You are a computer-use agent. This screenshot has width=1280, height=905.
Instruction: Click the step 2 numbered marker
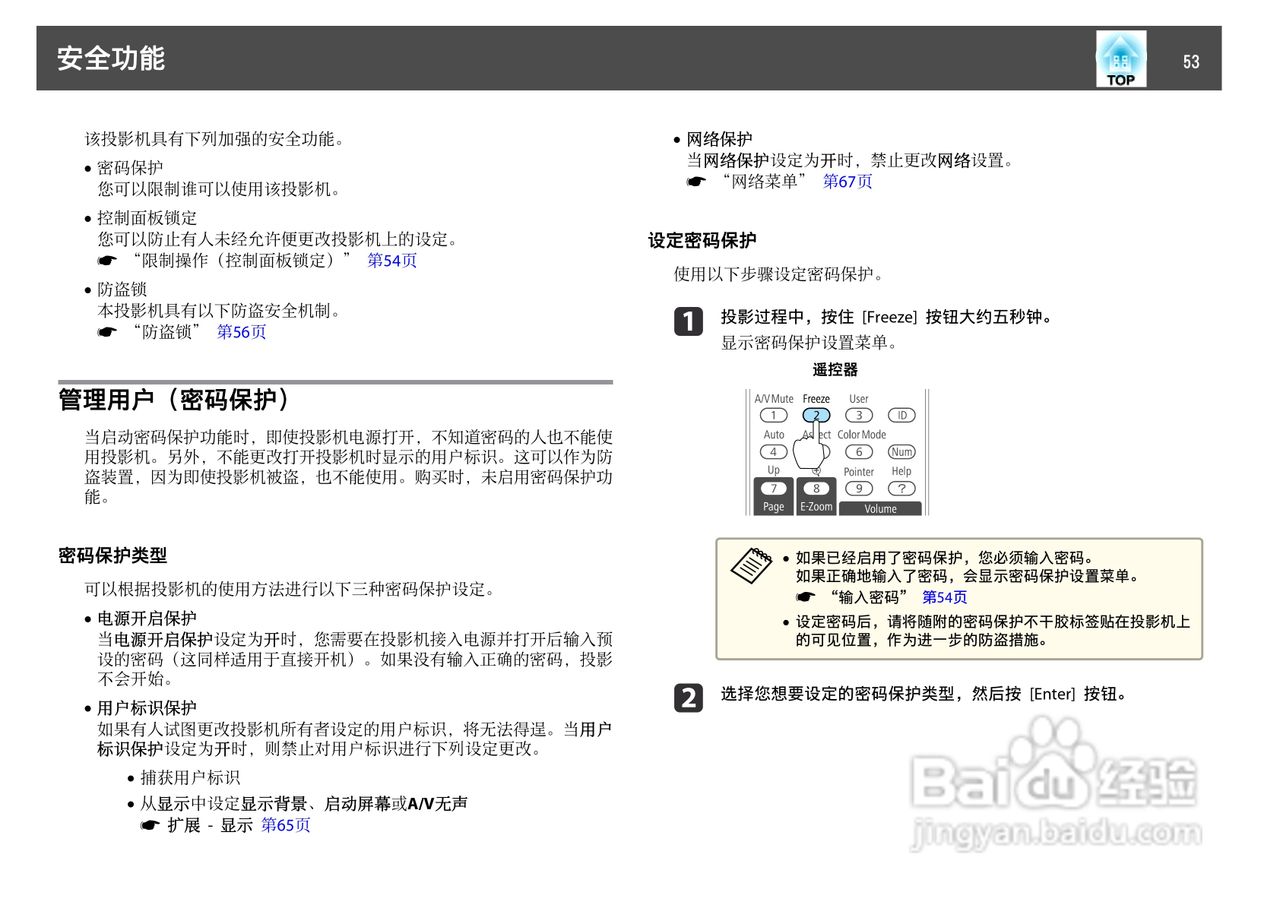688,699
